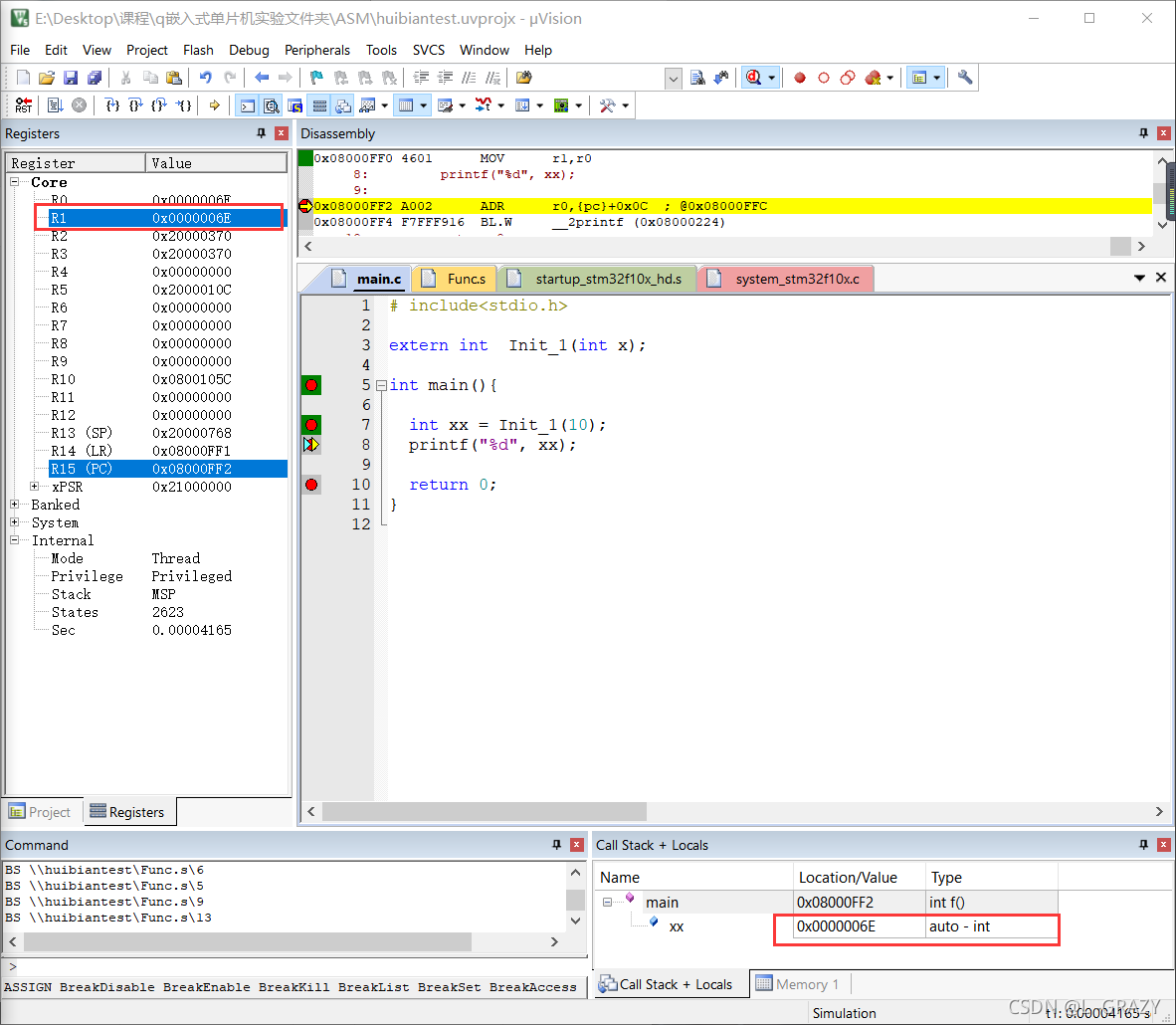The height and width of the screenshot is (1025, 1176).
Task: Click the Show Next Statement yellow arrow
Action: tap(215, 105)
